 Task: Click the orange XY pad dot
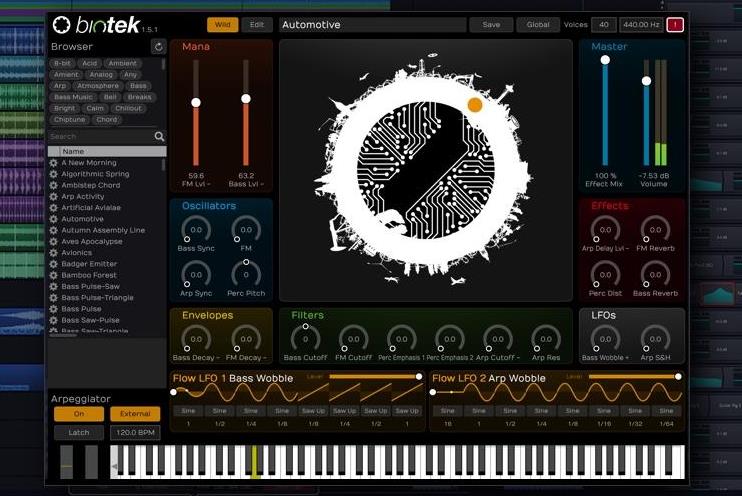475,105
